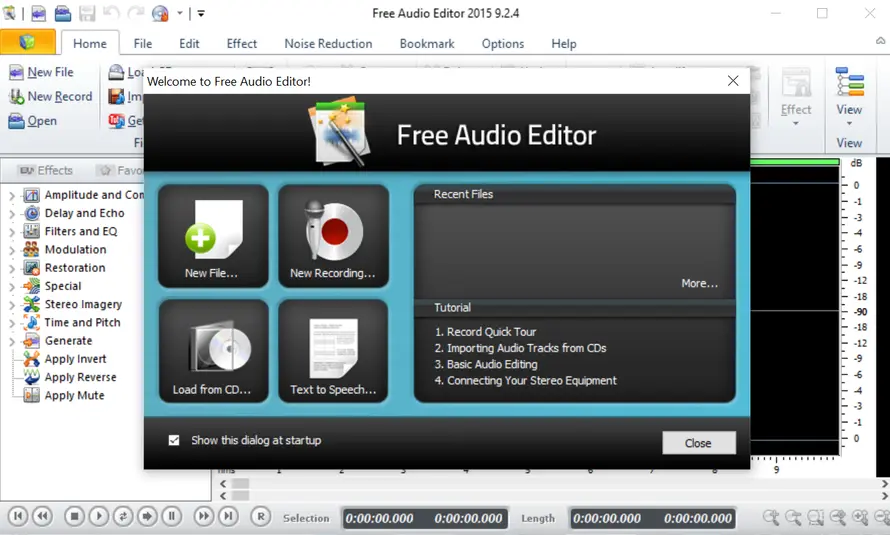The height and width of the screenshot is (535, 890).
Task: Click the YouTube Get icon in the ribbon
Action: pyautogui.click(x=116, y=120)
